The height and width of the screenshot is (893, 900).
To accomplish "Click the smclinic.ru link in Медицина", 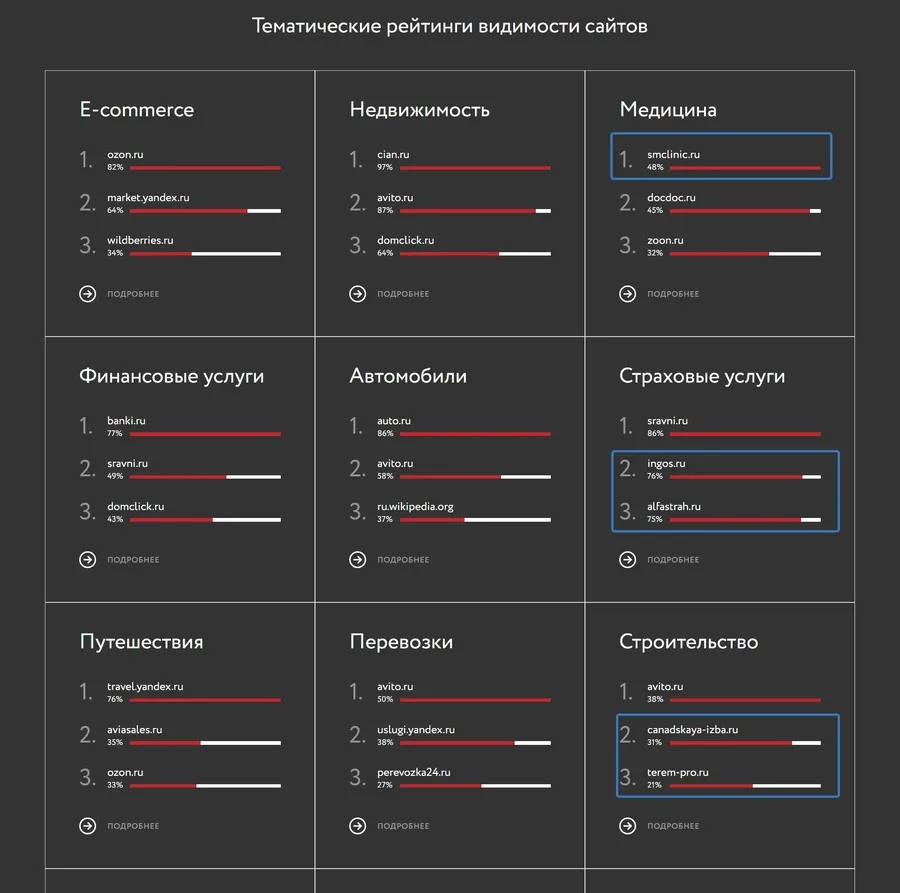I will coord(673,155).
